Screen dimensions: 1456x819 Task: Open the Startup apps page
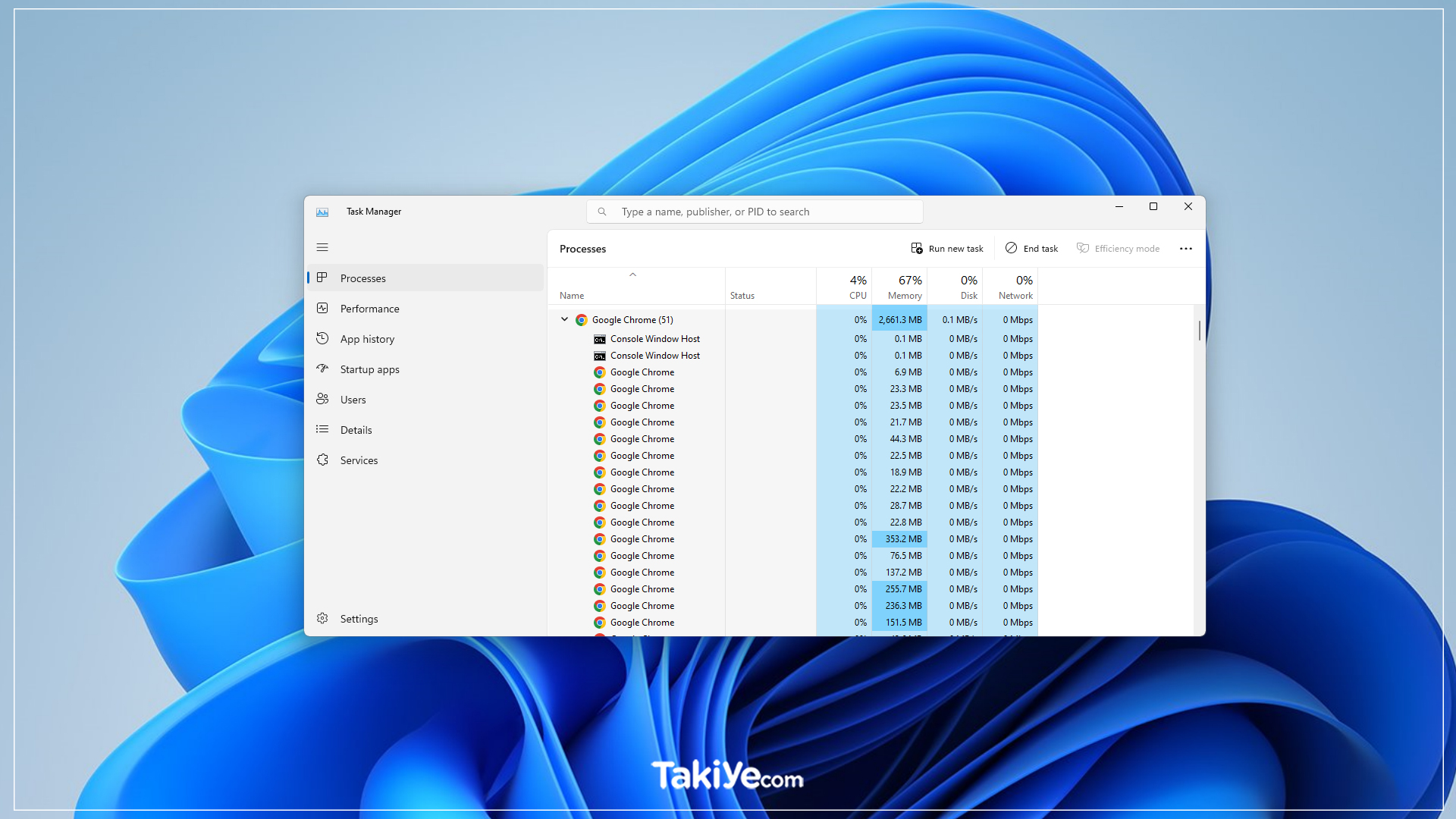point(425,369)
